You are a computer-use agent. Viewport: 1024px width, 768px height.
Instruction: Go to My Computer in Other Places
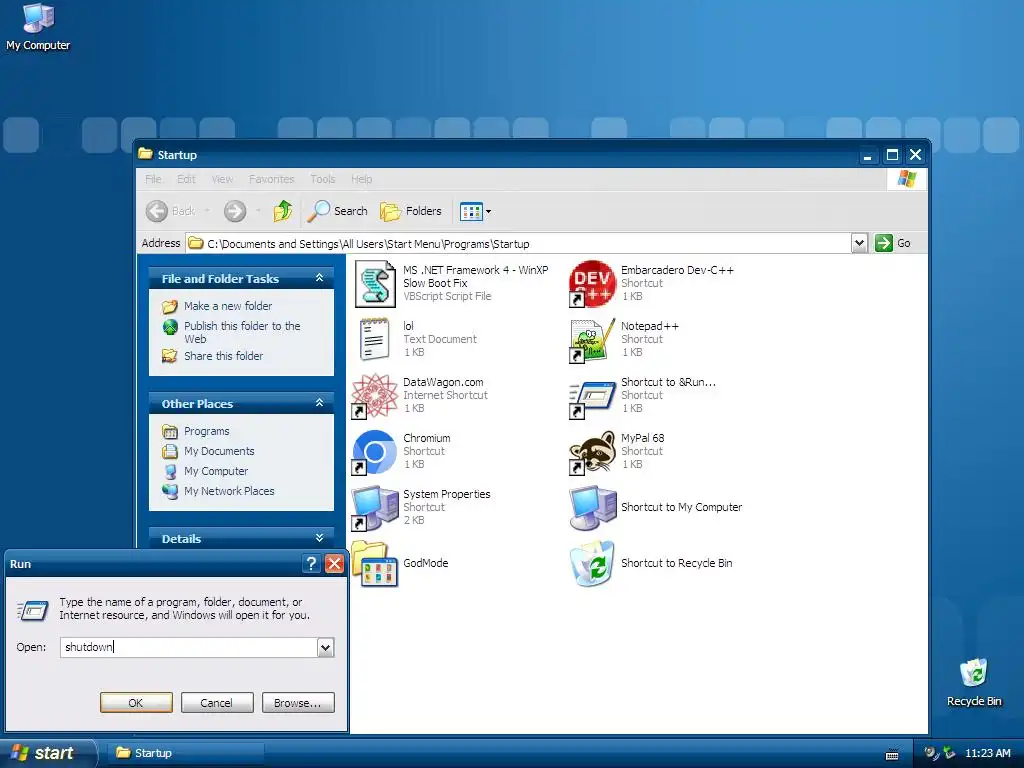(216, 471)
